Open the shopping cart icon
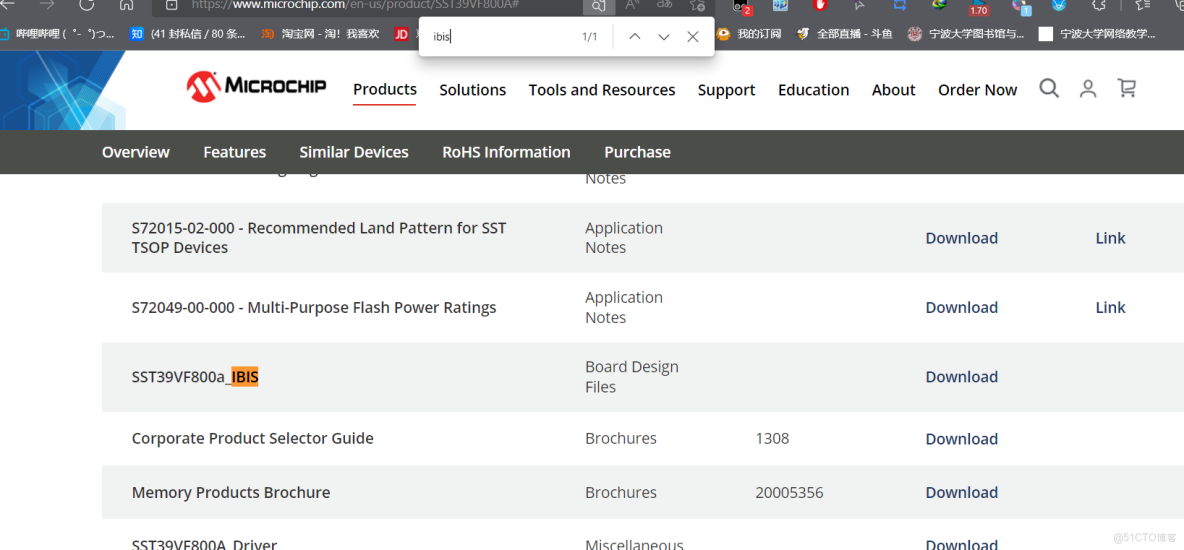This screenshot has width=1184, height=550. 1127,89
